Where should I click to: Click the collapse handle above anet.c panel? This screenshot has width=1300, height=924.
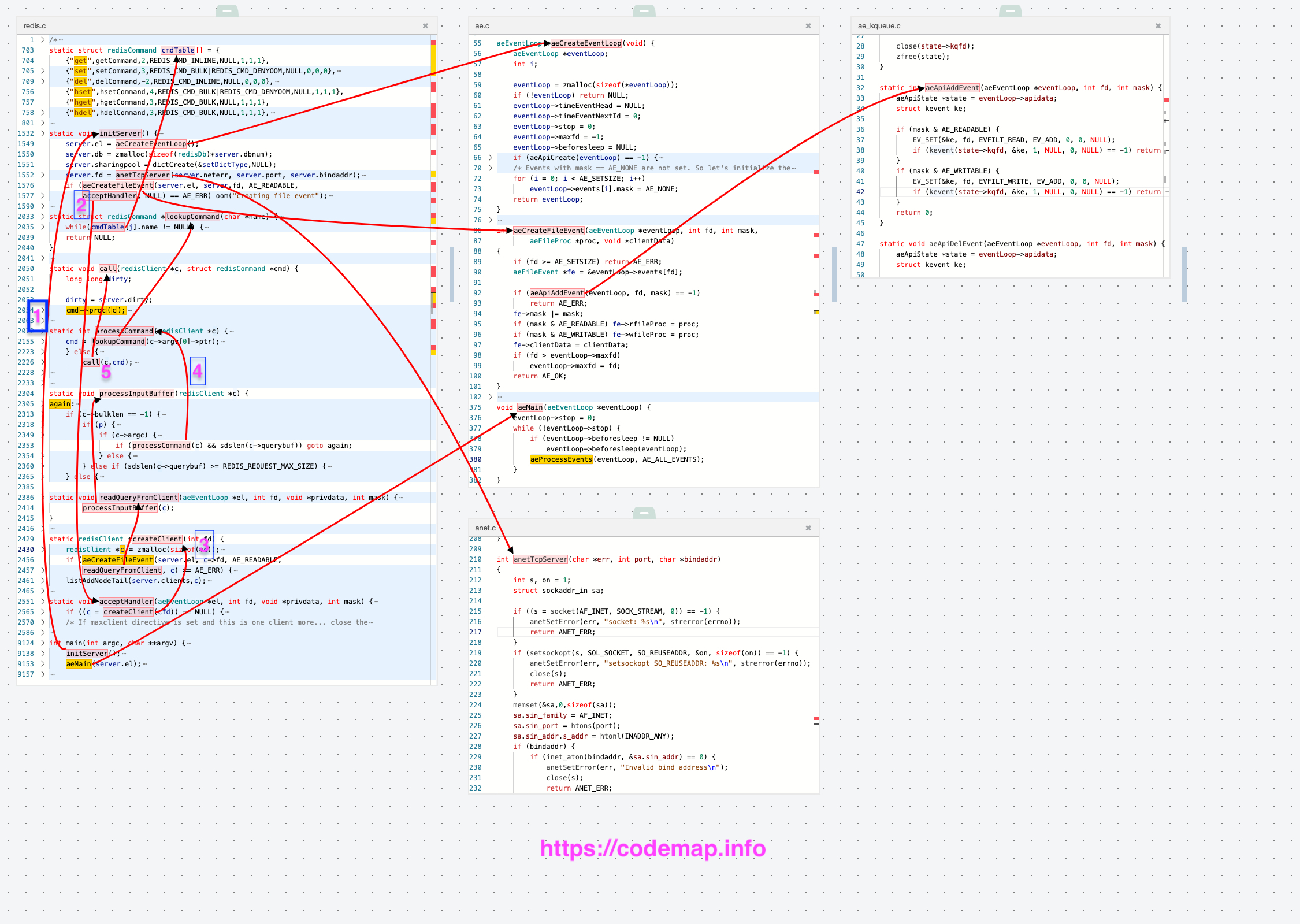coord(644,513)
